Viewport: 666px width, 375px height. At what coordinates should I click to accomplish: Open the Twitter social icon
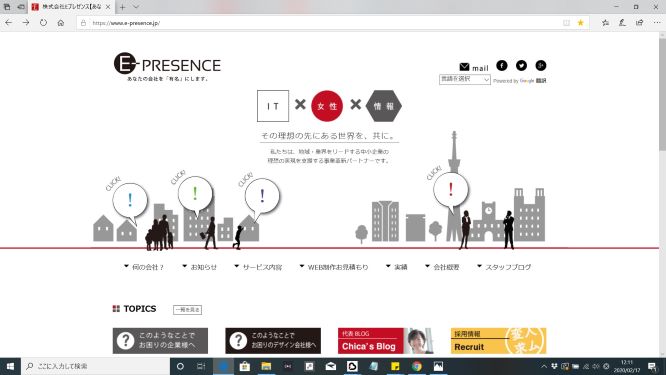(x=521, y=65)
